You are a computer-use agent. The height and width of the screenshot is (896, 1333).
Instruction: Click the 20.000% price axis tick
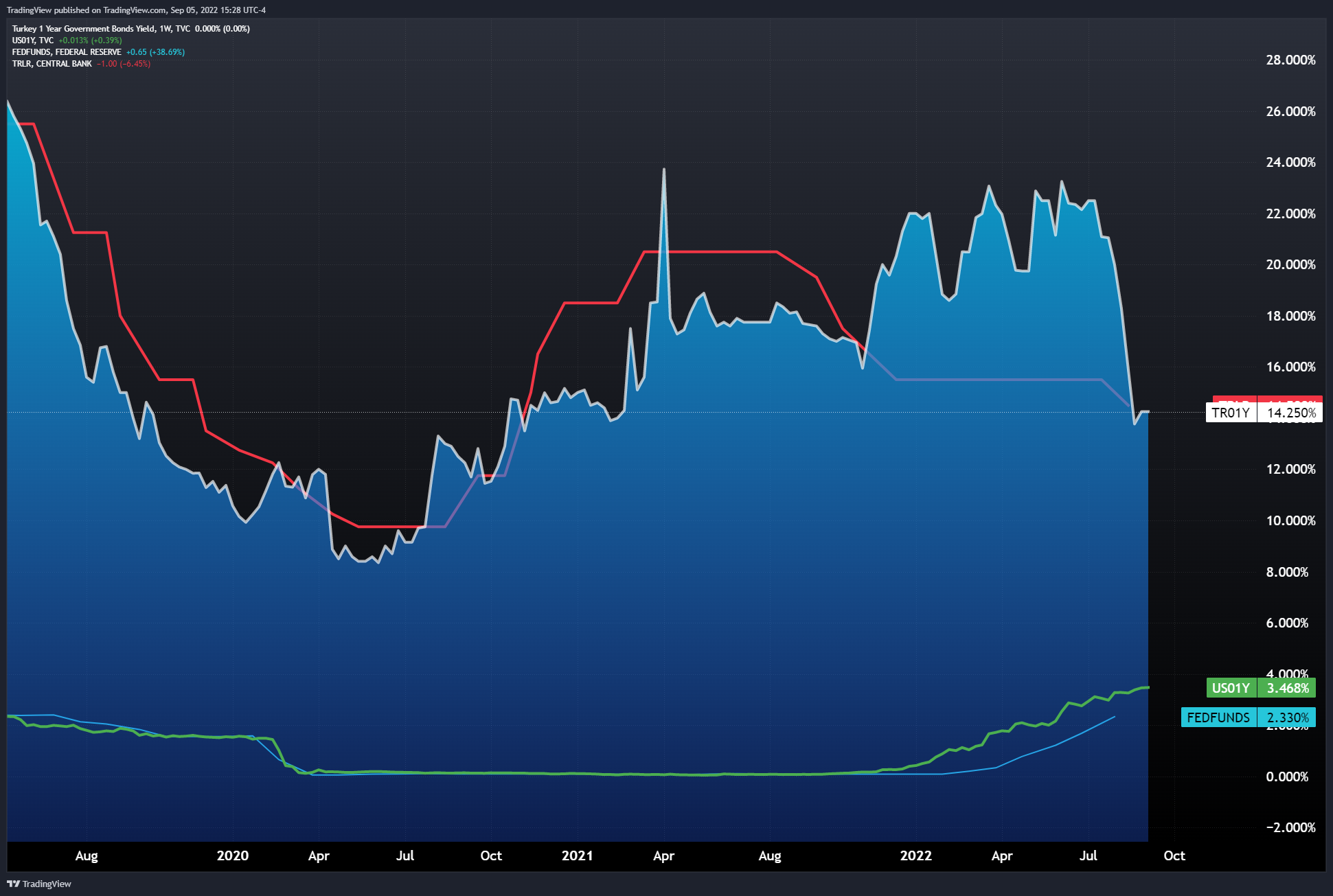[x=1290, y=265]
